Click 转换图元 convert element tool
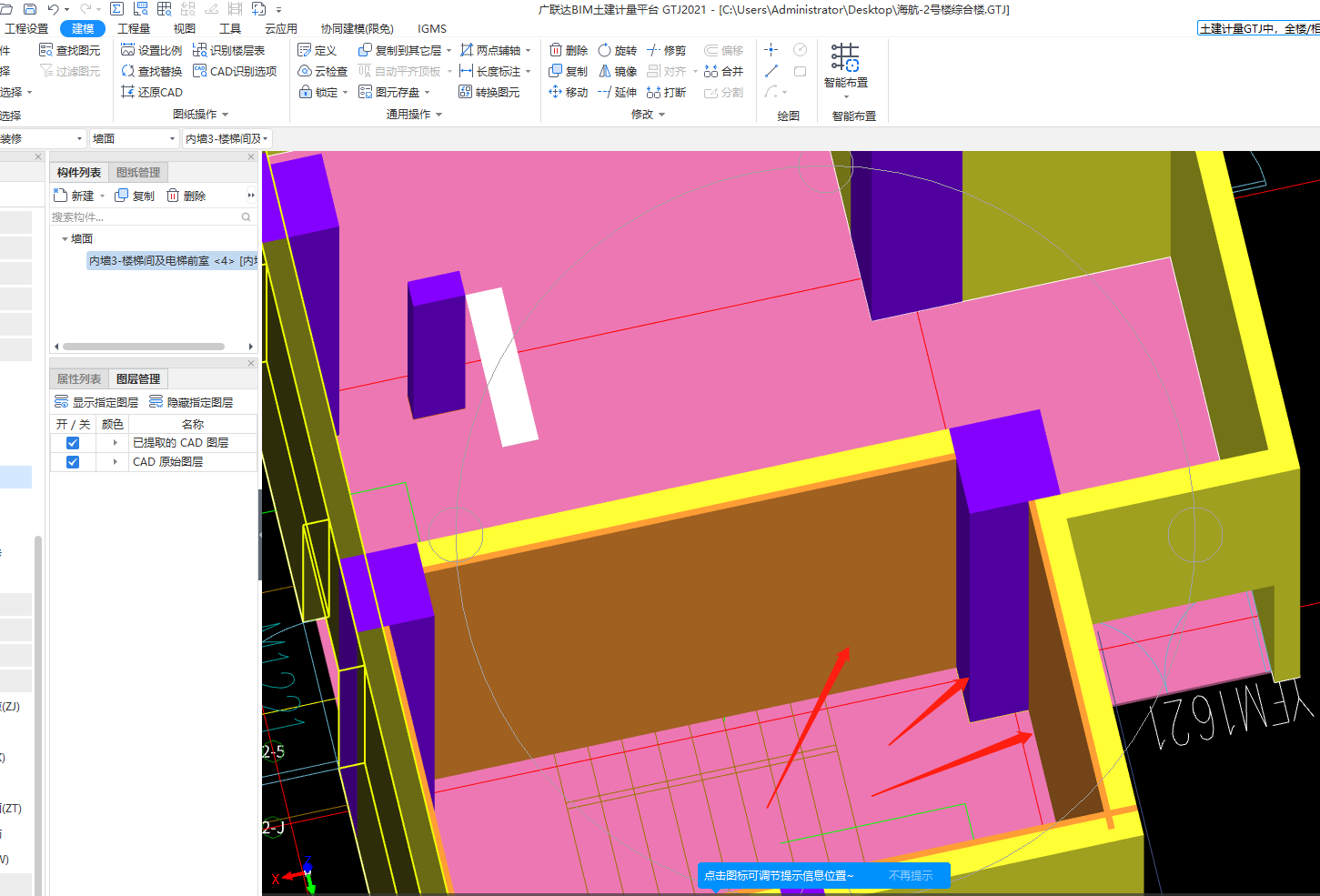The height and width of the screenshot is (896, 1320). (x=489, y=92)
